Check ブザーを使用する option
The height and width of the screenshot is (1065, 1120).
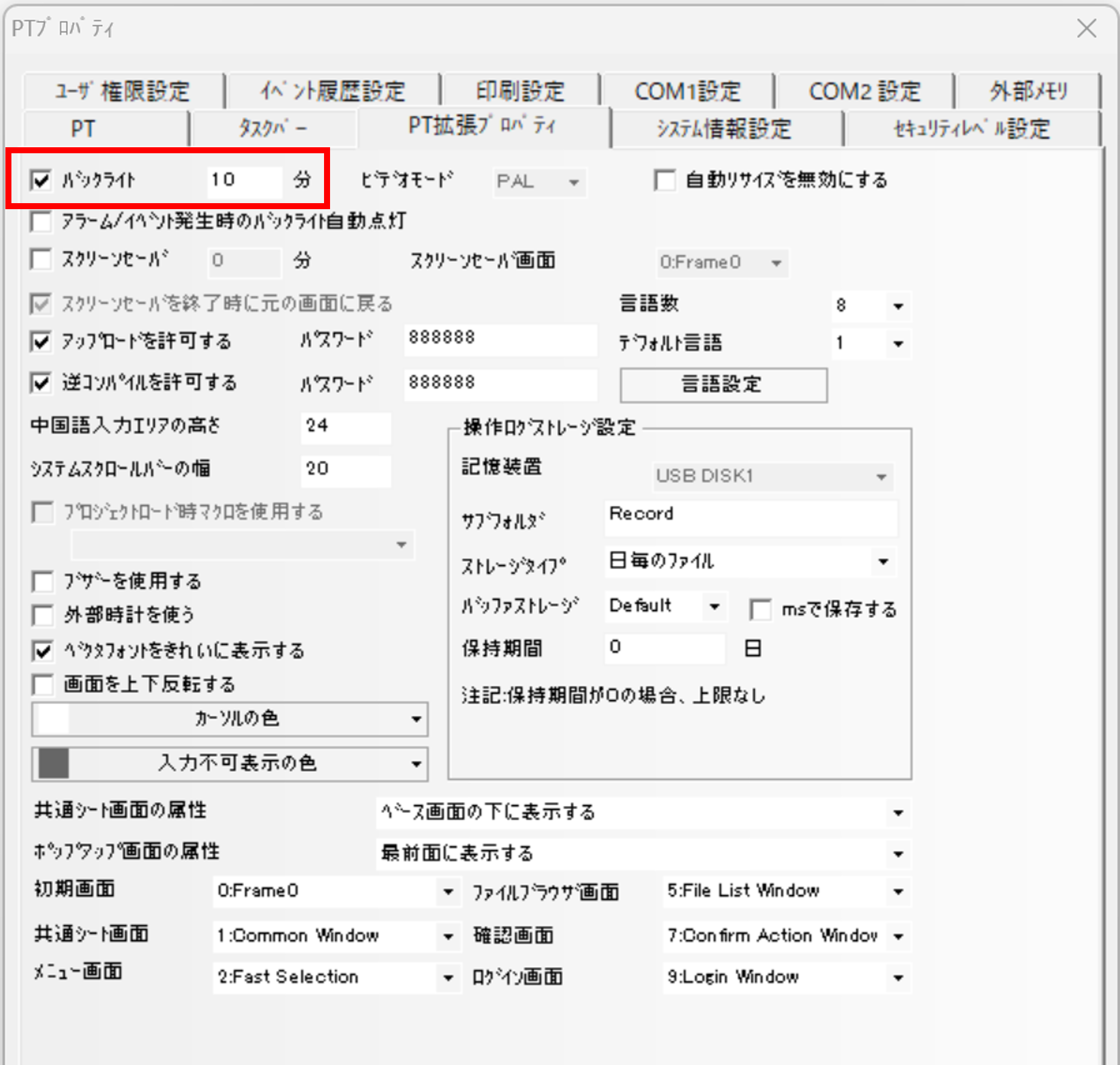[x=43, y=582]
